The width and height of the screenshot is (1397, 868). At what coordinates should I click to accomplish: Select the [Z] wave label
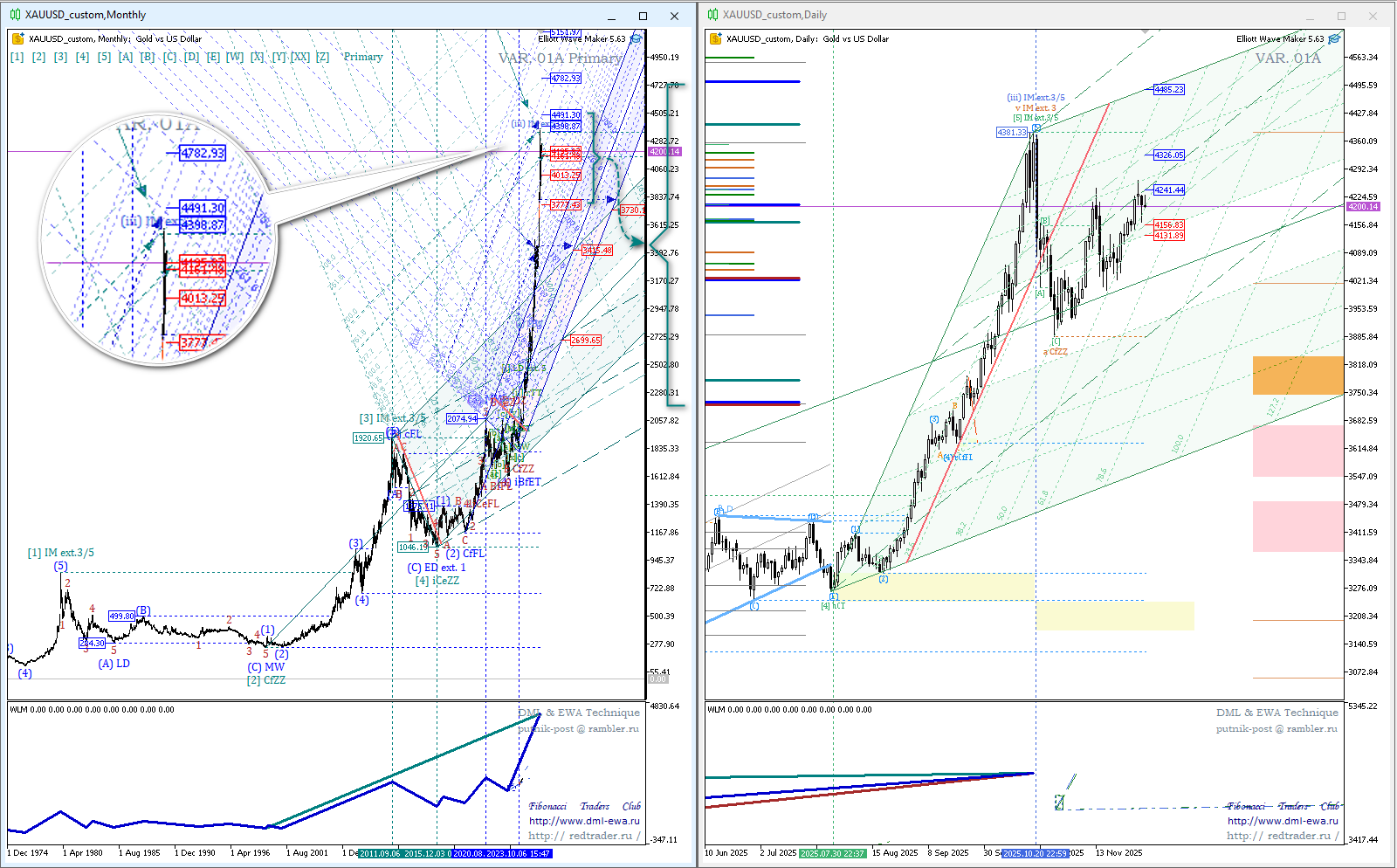pyautogui.click(x=323, y=57)
